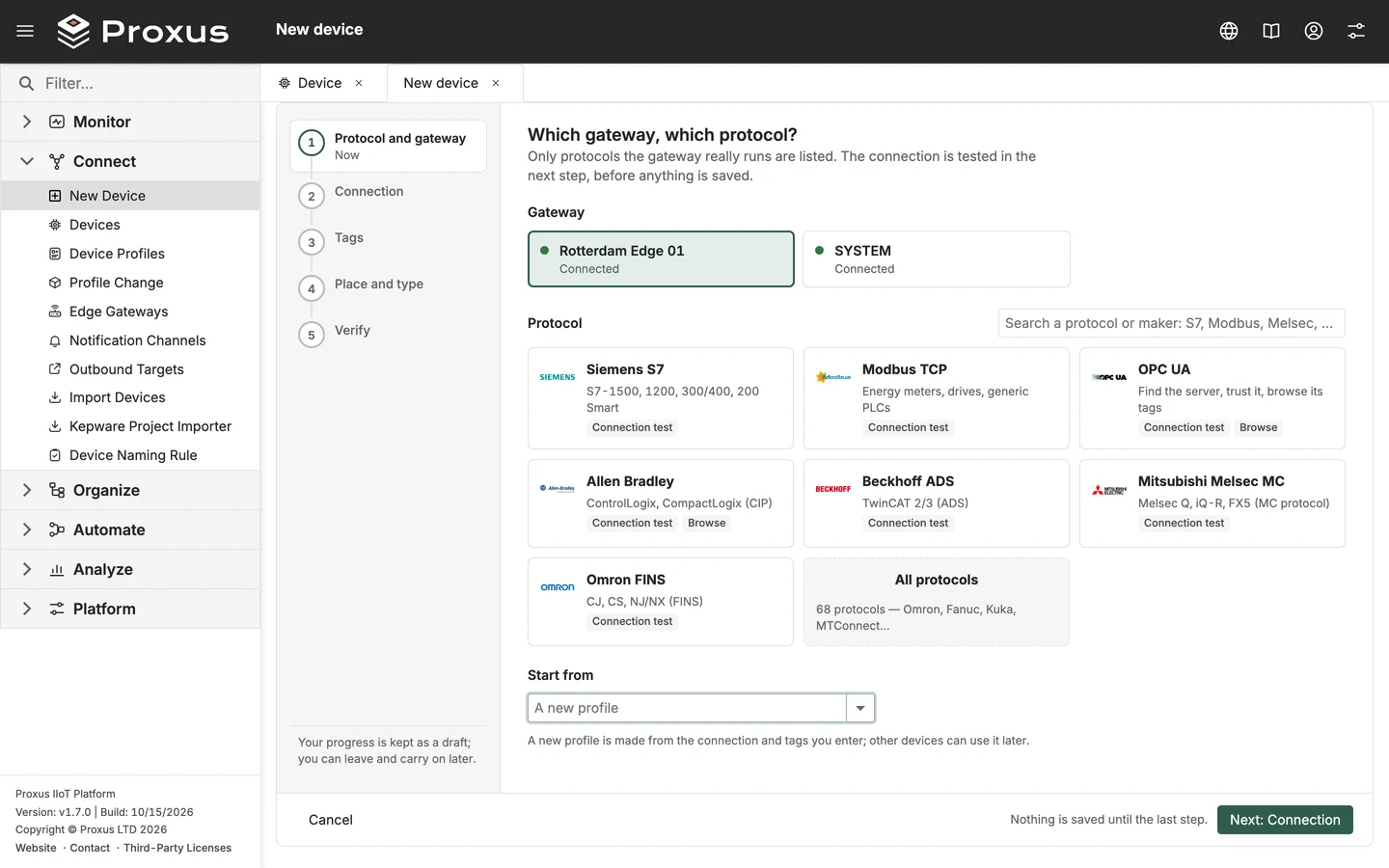
Task: Select the Rotterdam Edge 01 gateway
Action: tap(661, 258)
